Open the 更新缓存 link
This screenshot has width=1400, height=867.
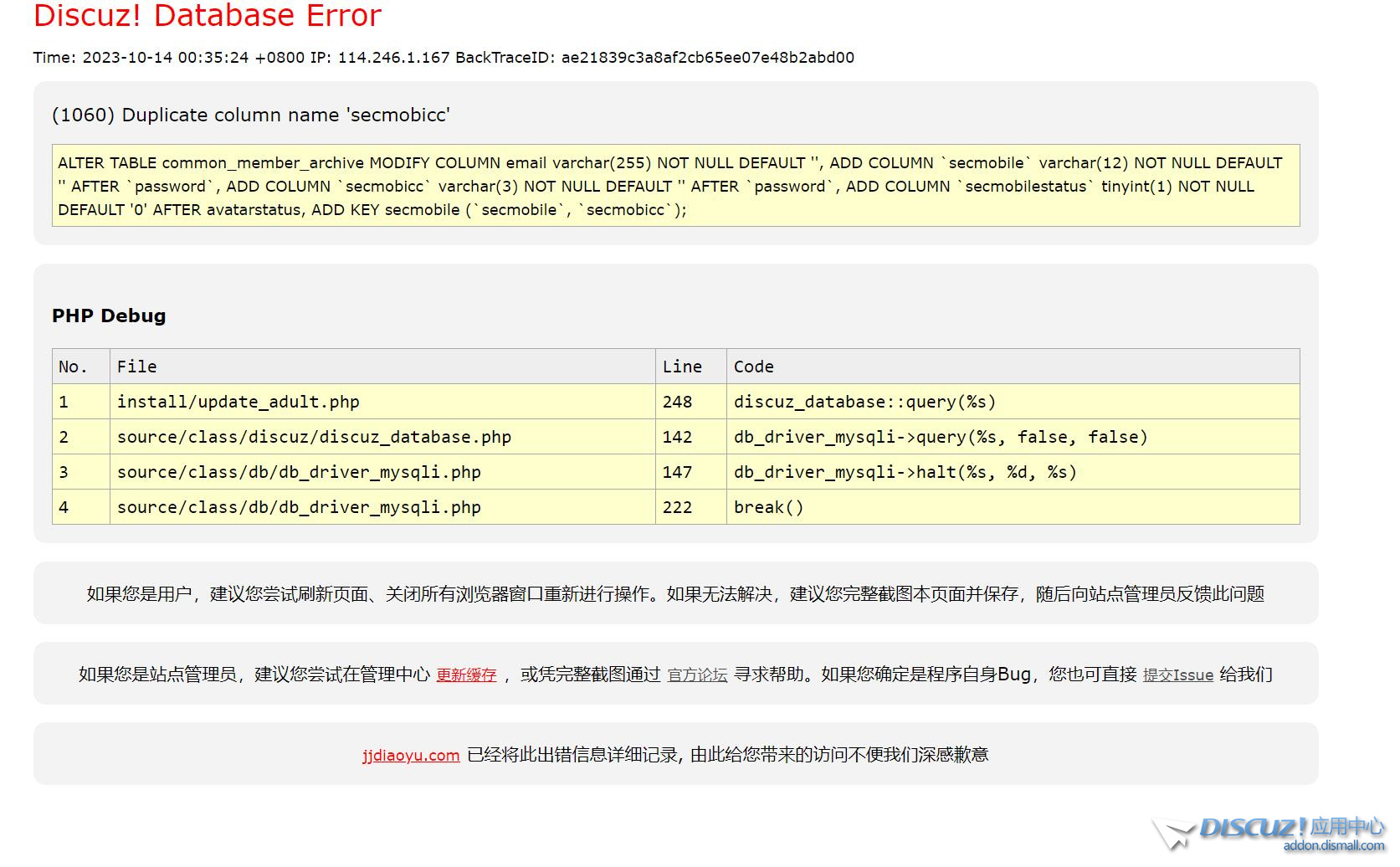[x=466, y=675]
